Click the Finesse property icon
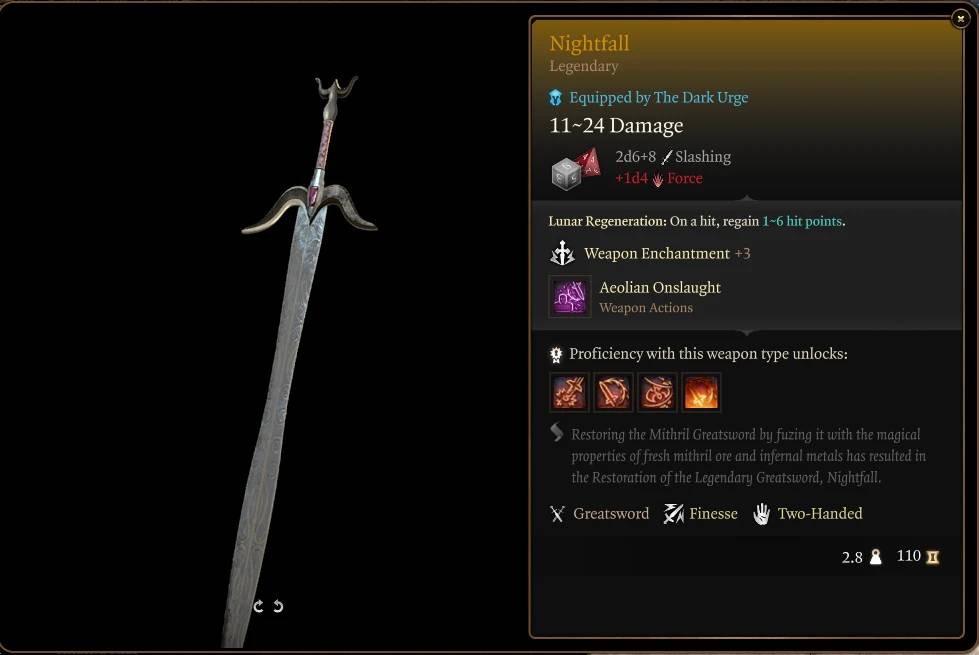The image size is (979, 655). click(x=673, y=514)
